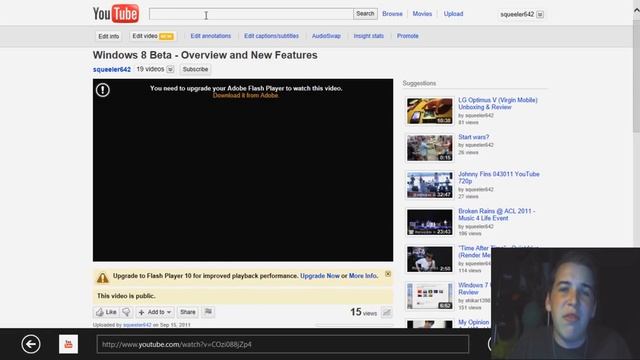Click the Windows 7 Review video thumbnail
Screen dimensions: 640x360
pyautogui.click(x=429, y=296)
